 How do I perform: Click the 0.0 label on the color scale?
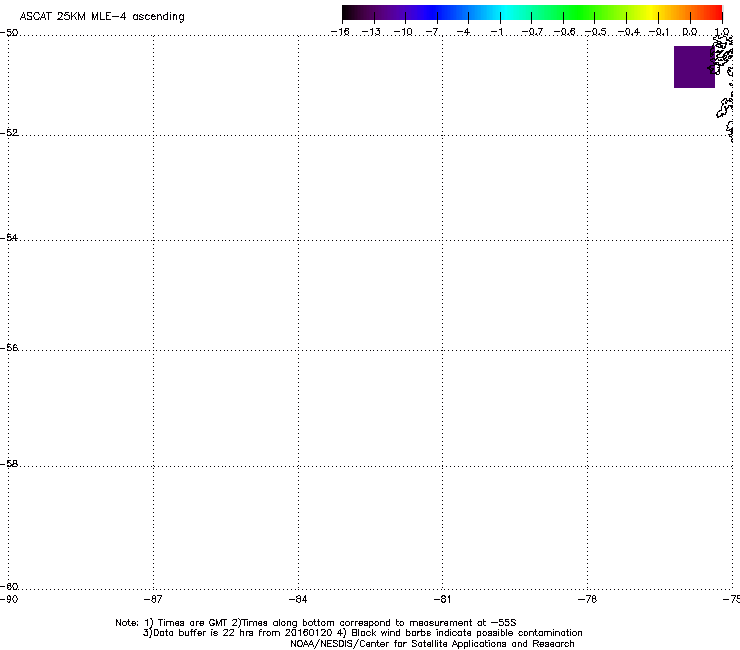[690, 32]
